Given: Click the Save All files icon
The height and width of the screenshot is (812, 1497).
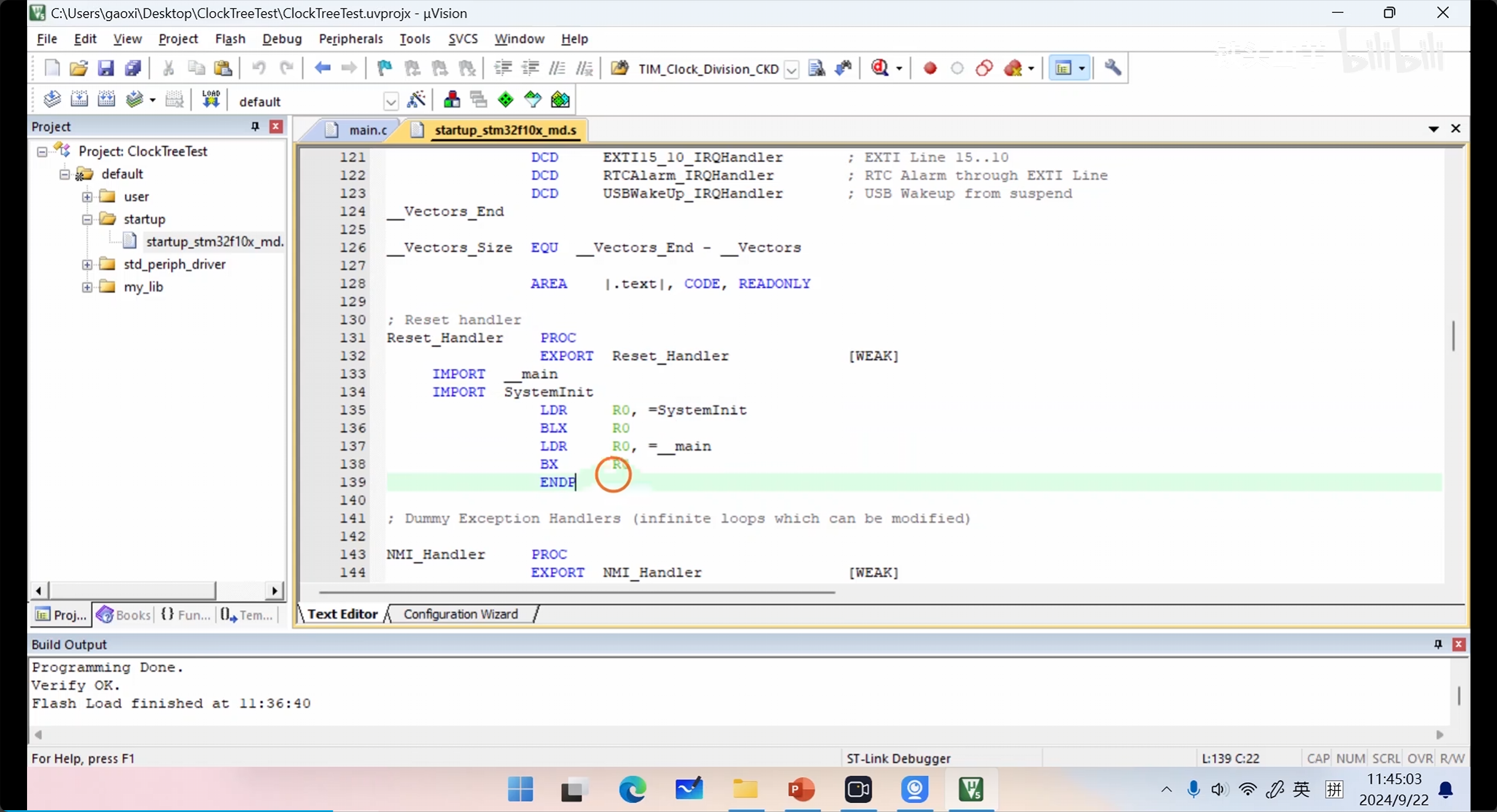Looking at the screenshot, I should click(133, 68).
